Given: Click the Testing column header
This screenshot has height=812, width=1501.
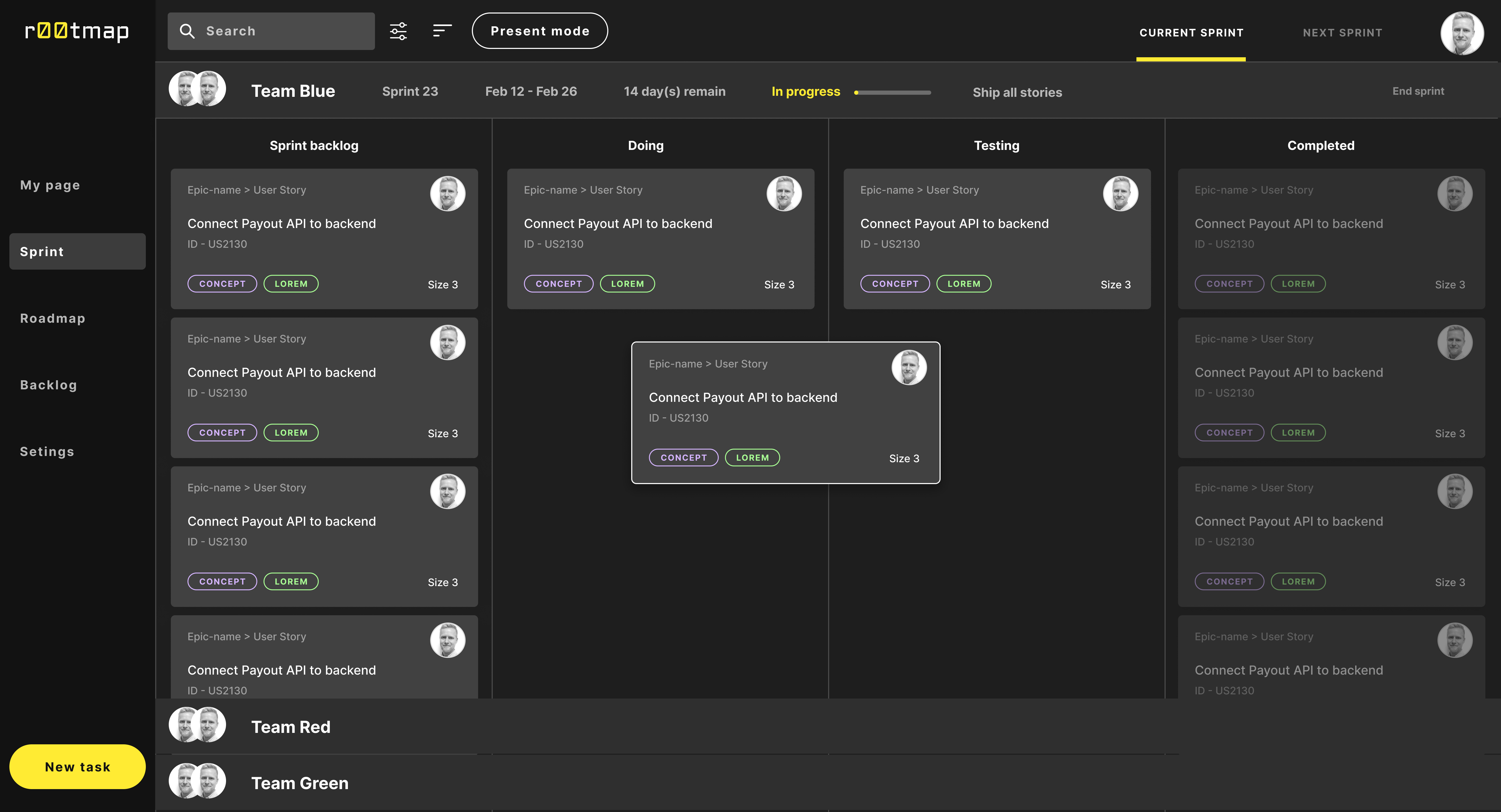Looking at the screenshot, I should [x=997, y=146].
